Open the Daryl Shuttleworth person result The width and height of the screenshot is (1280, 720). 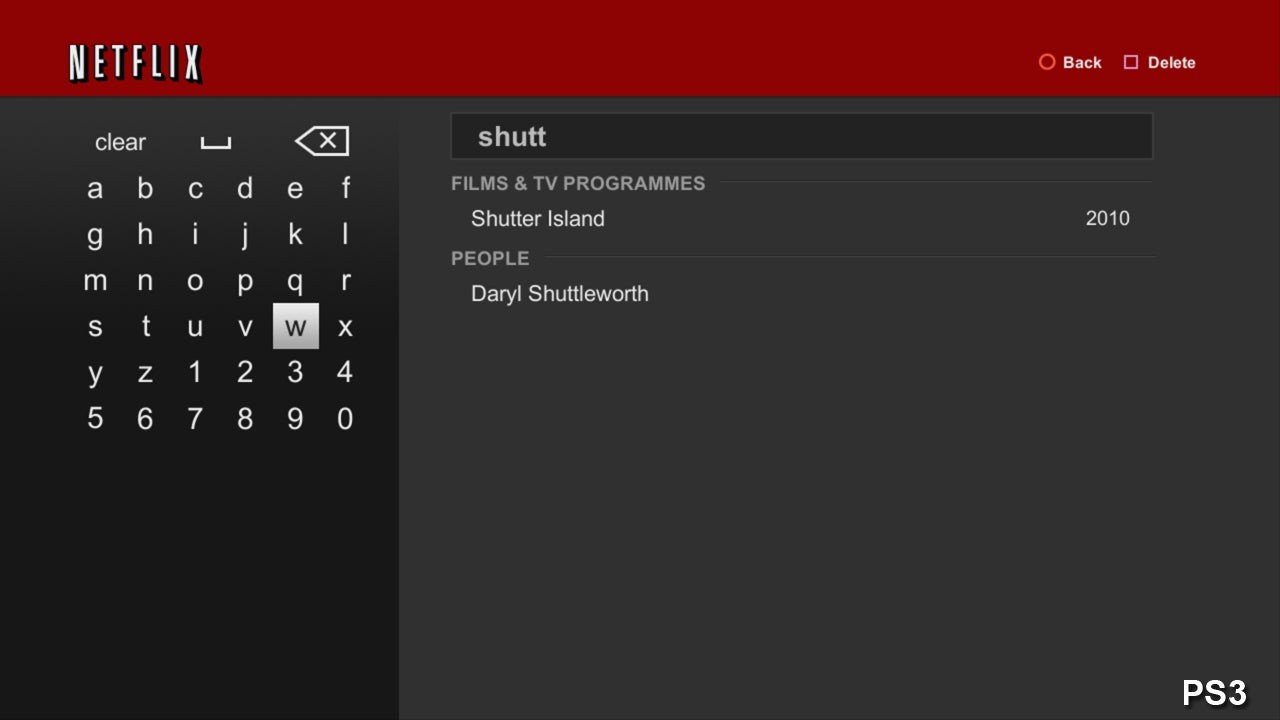tap(560, 294)
